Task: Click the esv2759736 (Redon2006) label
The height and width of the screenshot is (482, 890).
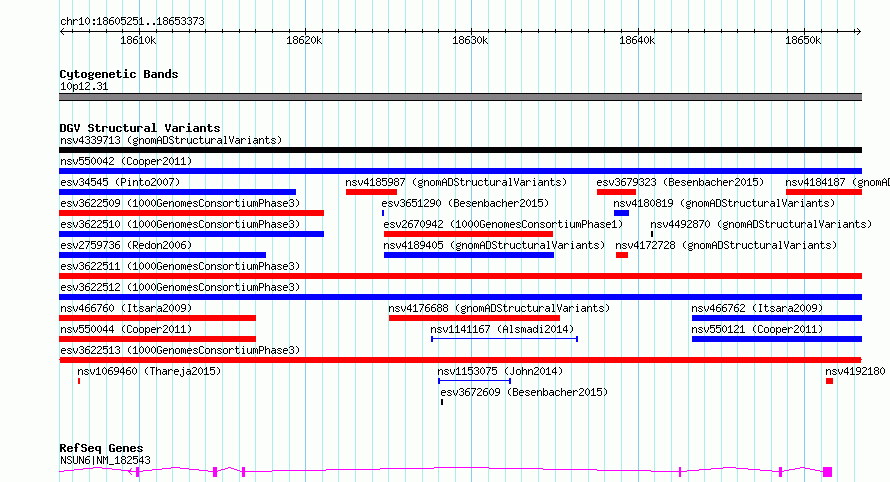Action: [126, 245]
